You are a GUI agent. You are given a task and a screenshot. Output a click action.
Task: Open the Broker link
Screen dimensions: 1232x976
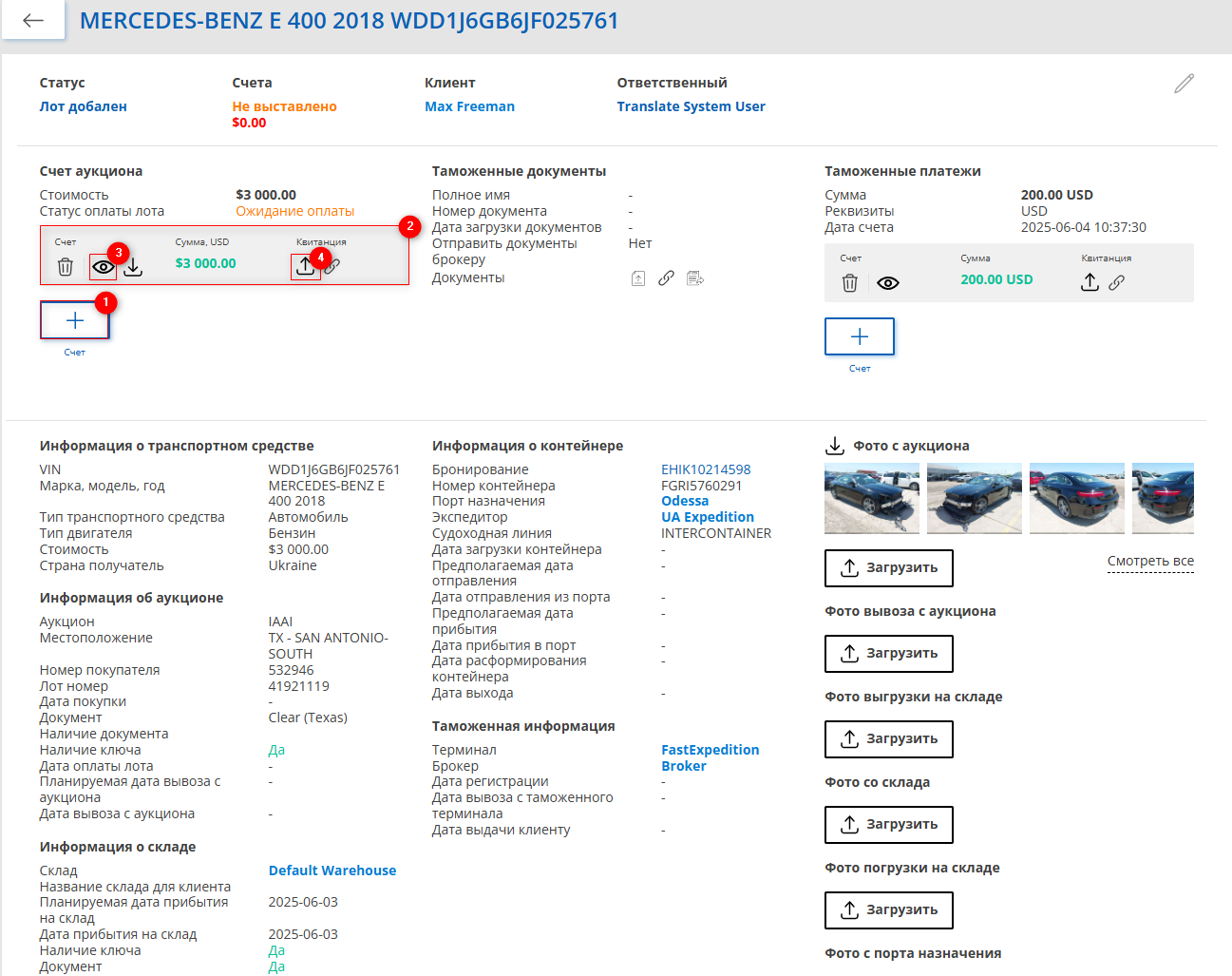[684, 766]
